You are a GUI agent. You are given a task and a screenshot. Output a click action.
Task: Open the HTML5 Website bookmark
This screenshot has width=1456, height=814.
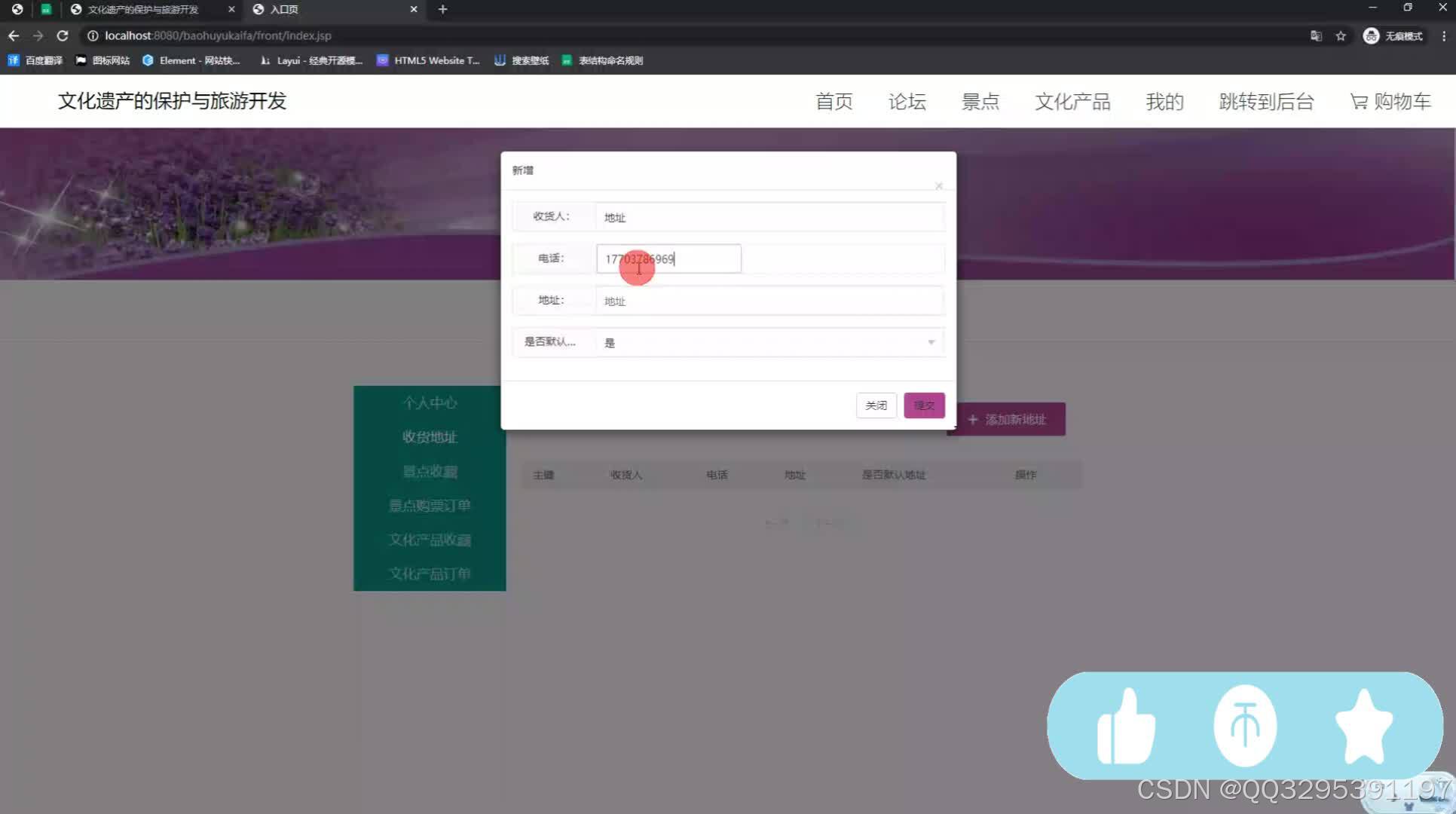(x=428, y=60)
